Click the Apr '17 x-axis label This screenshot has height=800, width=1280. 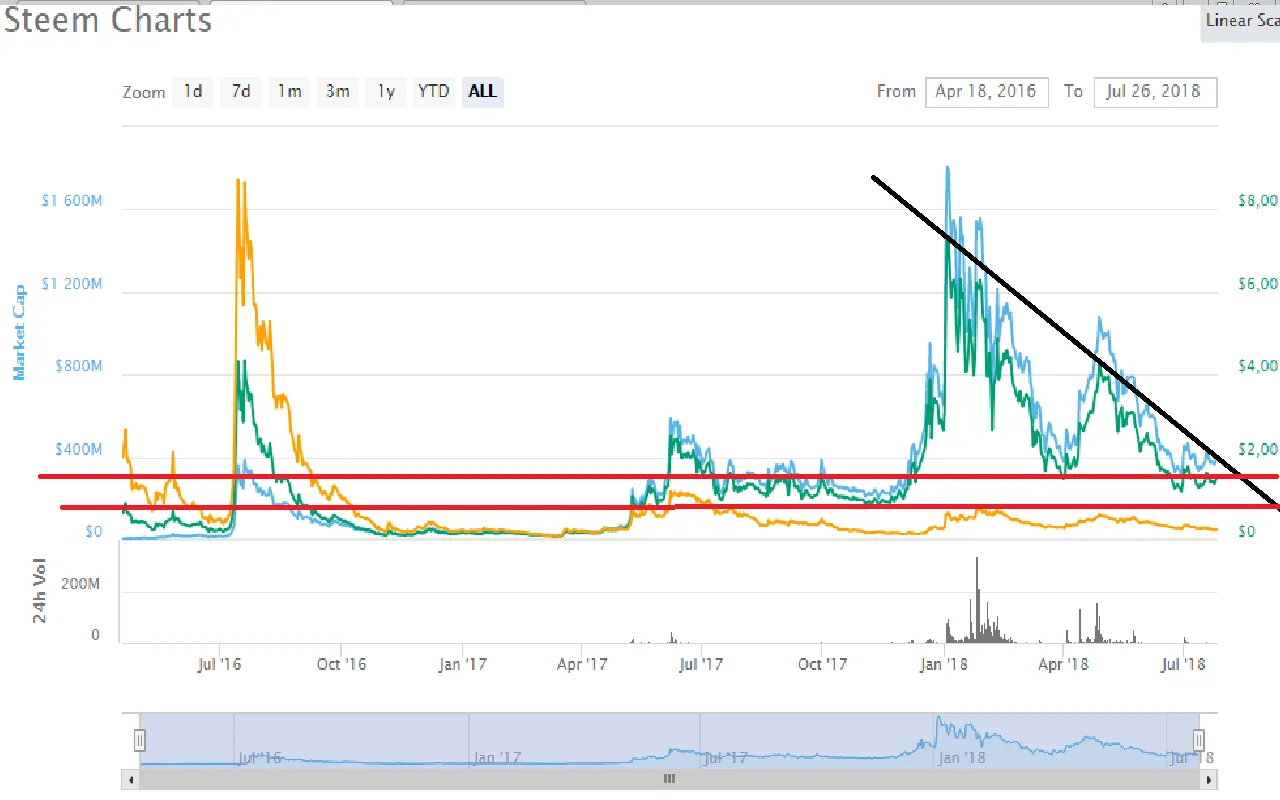click(x=582, y=663)
